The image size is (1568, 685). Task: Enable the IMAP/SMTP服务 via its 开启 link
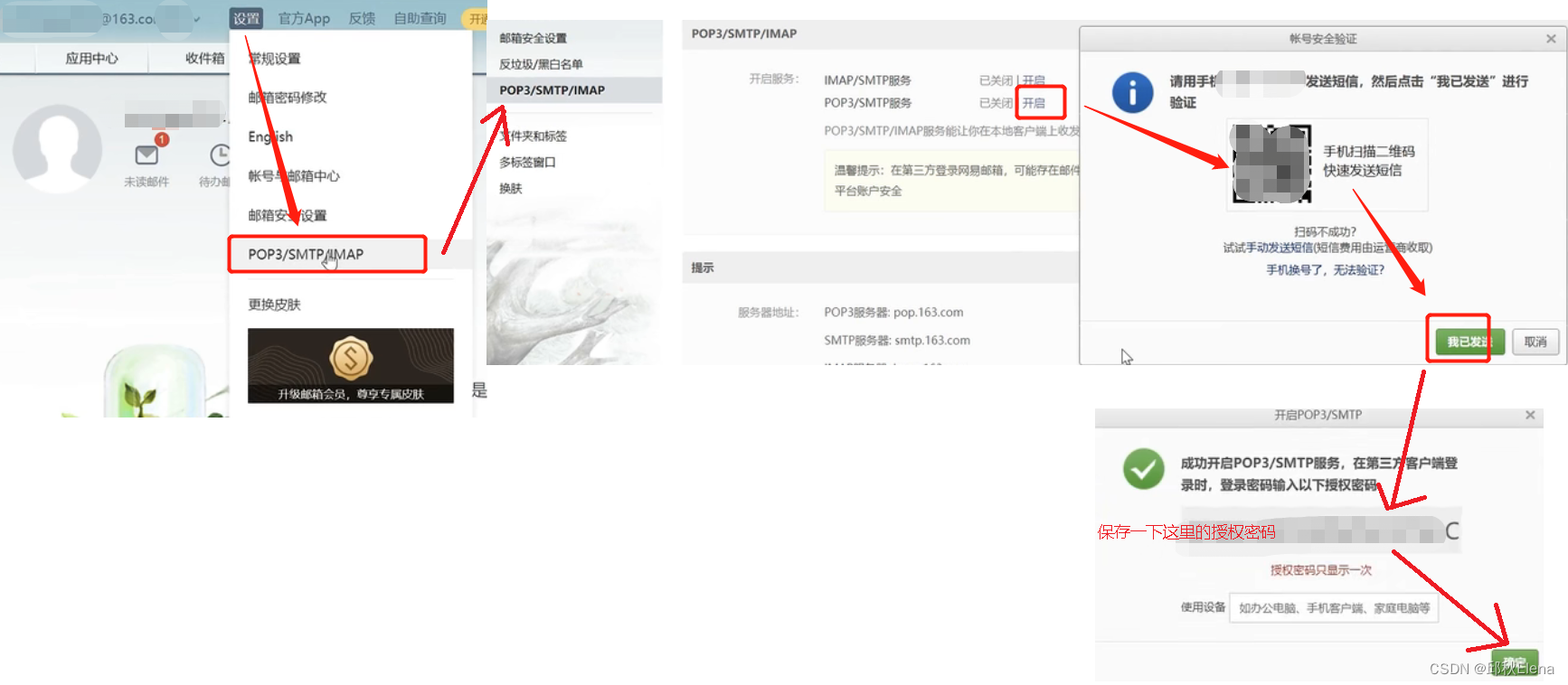click(1034, 80)
